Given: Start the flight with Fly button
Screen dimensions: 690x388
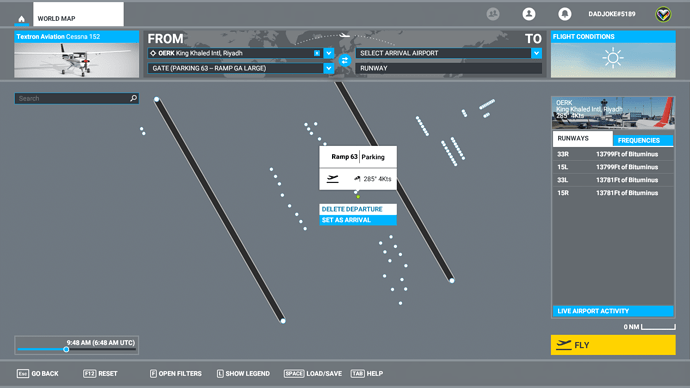Looking at the screenshot, I should tap(613, 345).
